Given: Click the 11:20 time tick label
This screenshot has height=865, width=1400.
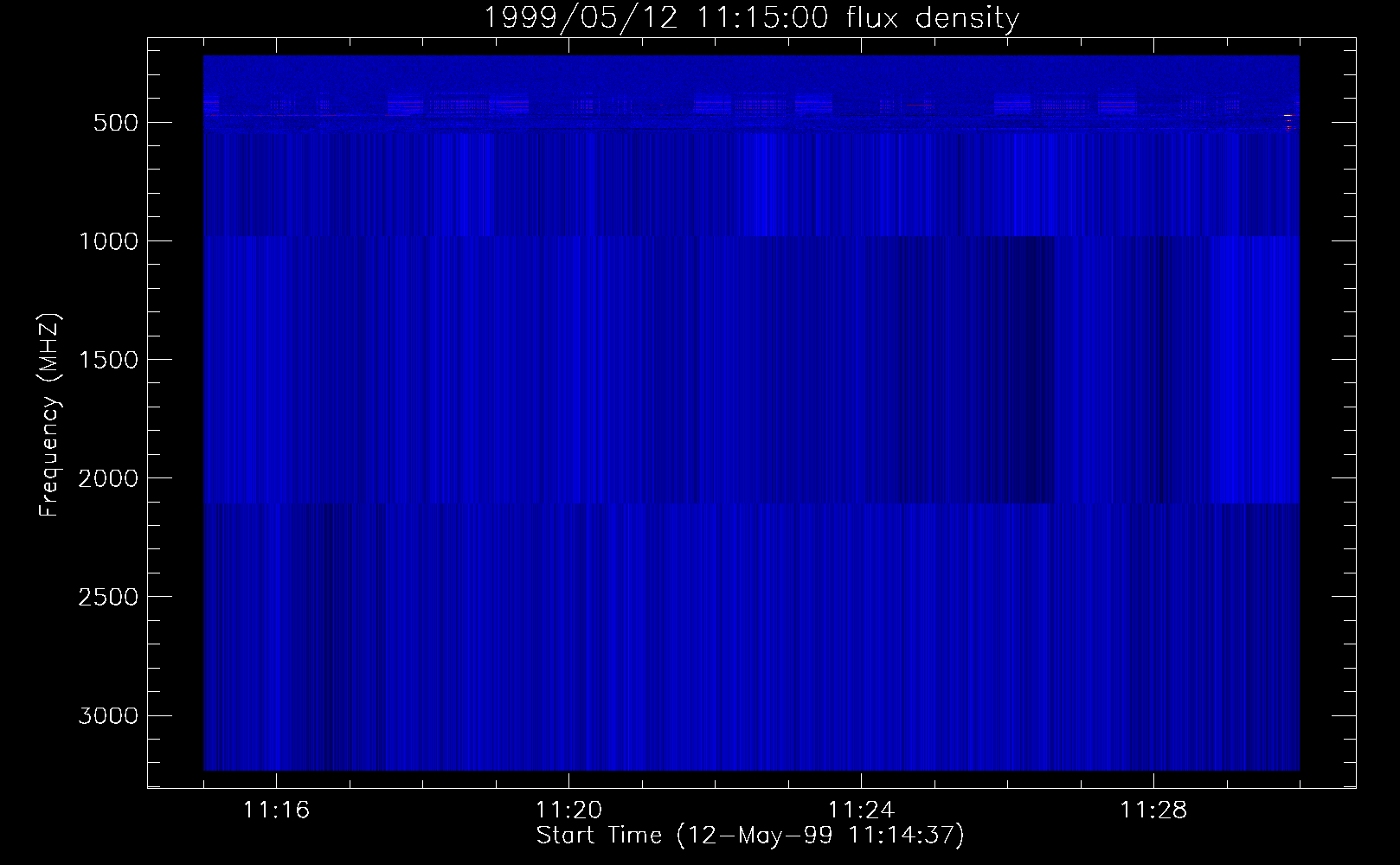Looking at the screenshot, I should pos(568,811).
